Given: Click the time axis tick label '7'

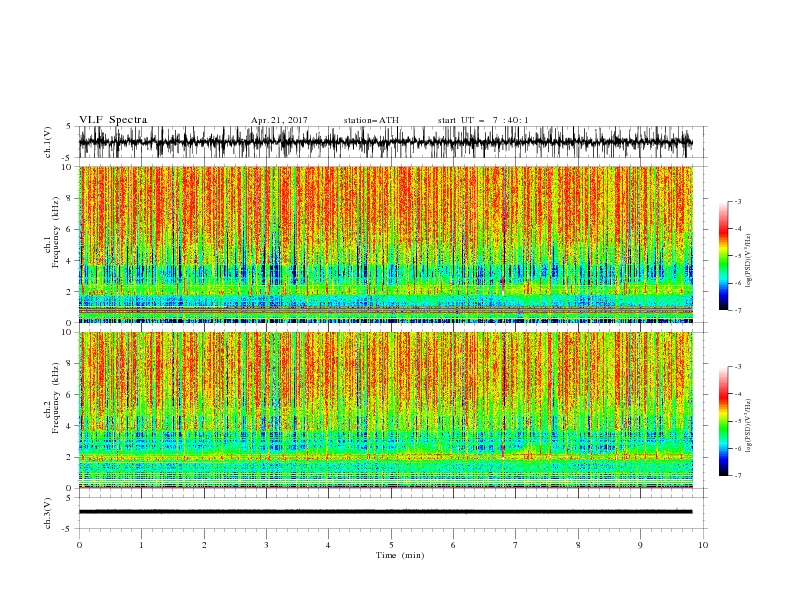Looking at the screenshot, I should tap(516, 545).
